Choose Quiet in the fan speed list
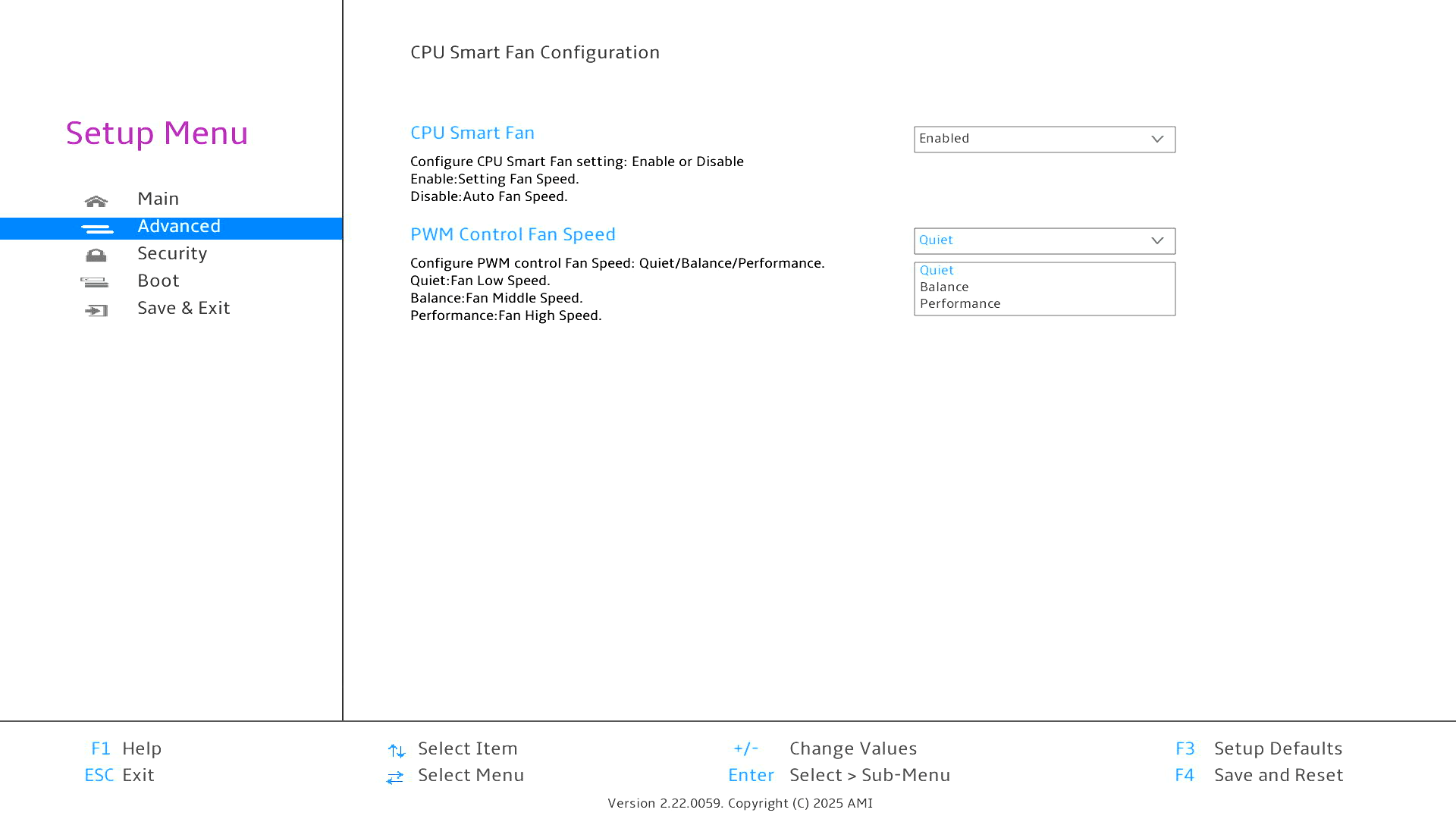This screenshot has height=819, width=1456. [x=937, y=270]
